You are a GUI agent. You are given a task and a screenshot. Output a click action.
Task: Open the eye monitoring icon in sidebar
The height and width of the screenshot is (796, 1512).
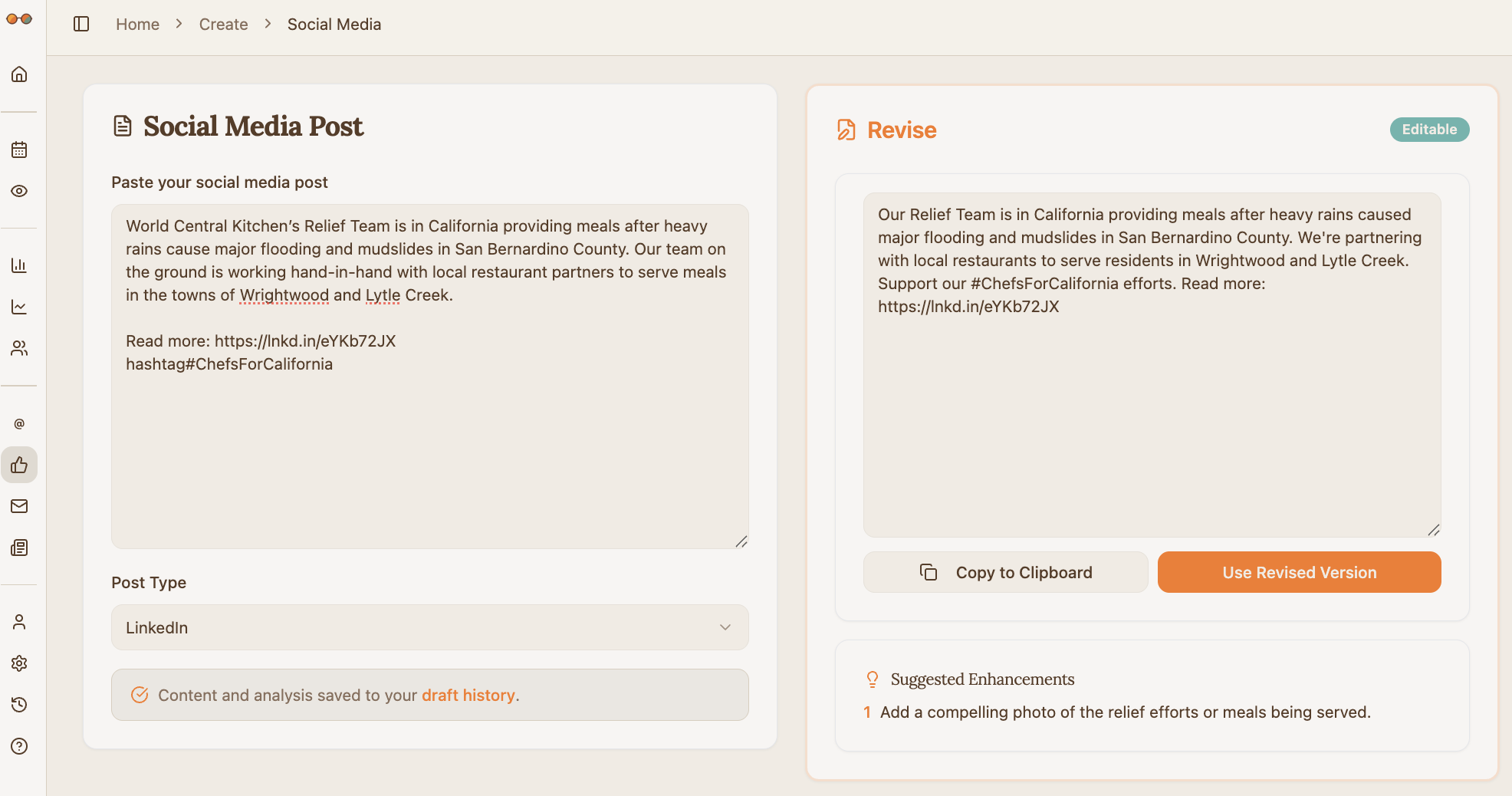click(x=19, y=191)
